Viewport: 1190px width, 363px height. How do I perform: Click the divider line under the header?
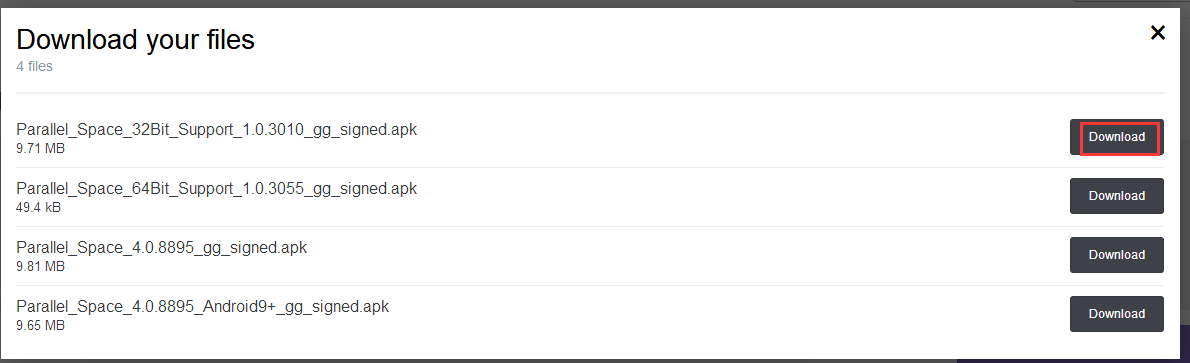[590, 93]
